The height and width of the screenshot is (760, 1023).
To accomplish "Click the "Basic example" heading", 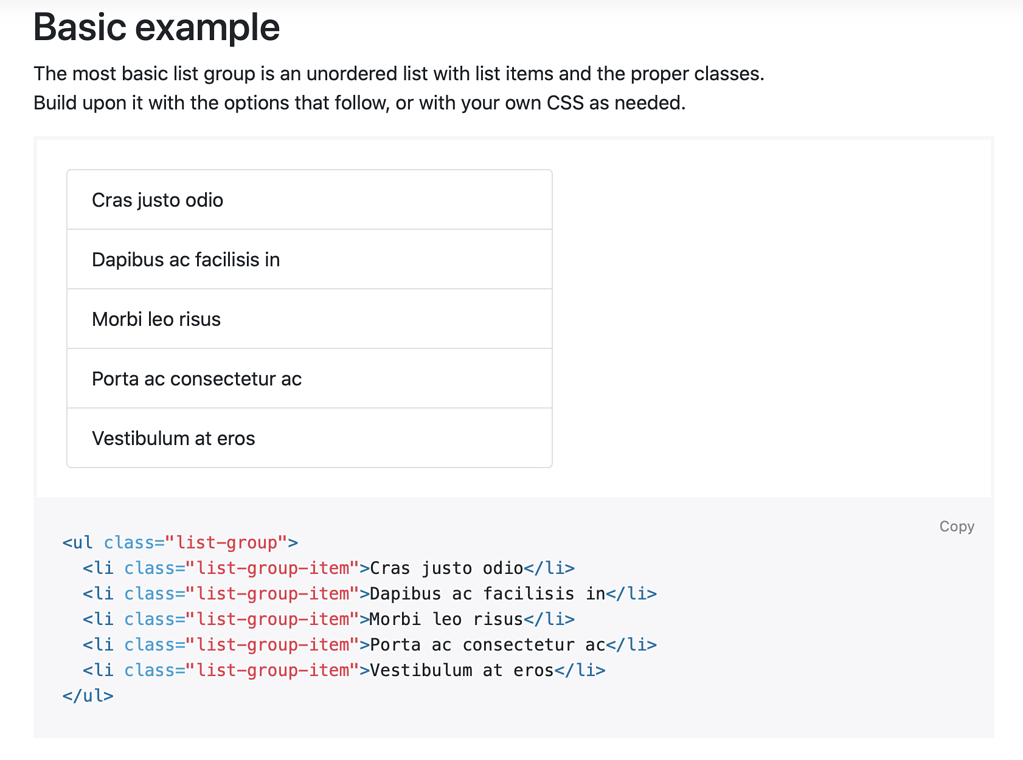I will 156,27.
